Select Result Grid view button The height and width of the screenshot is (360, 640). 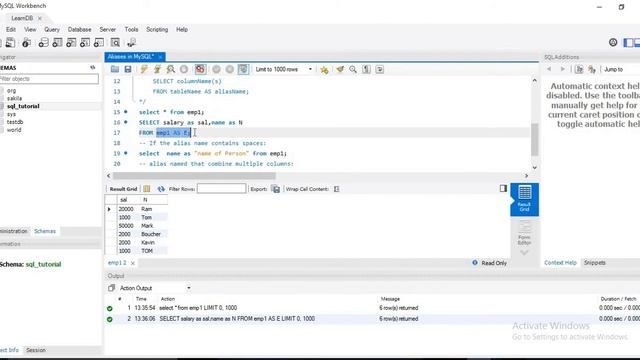524,199
